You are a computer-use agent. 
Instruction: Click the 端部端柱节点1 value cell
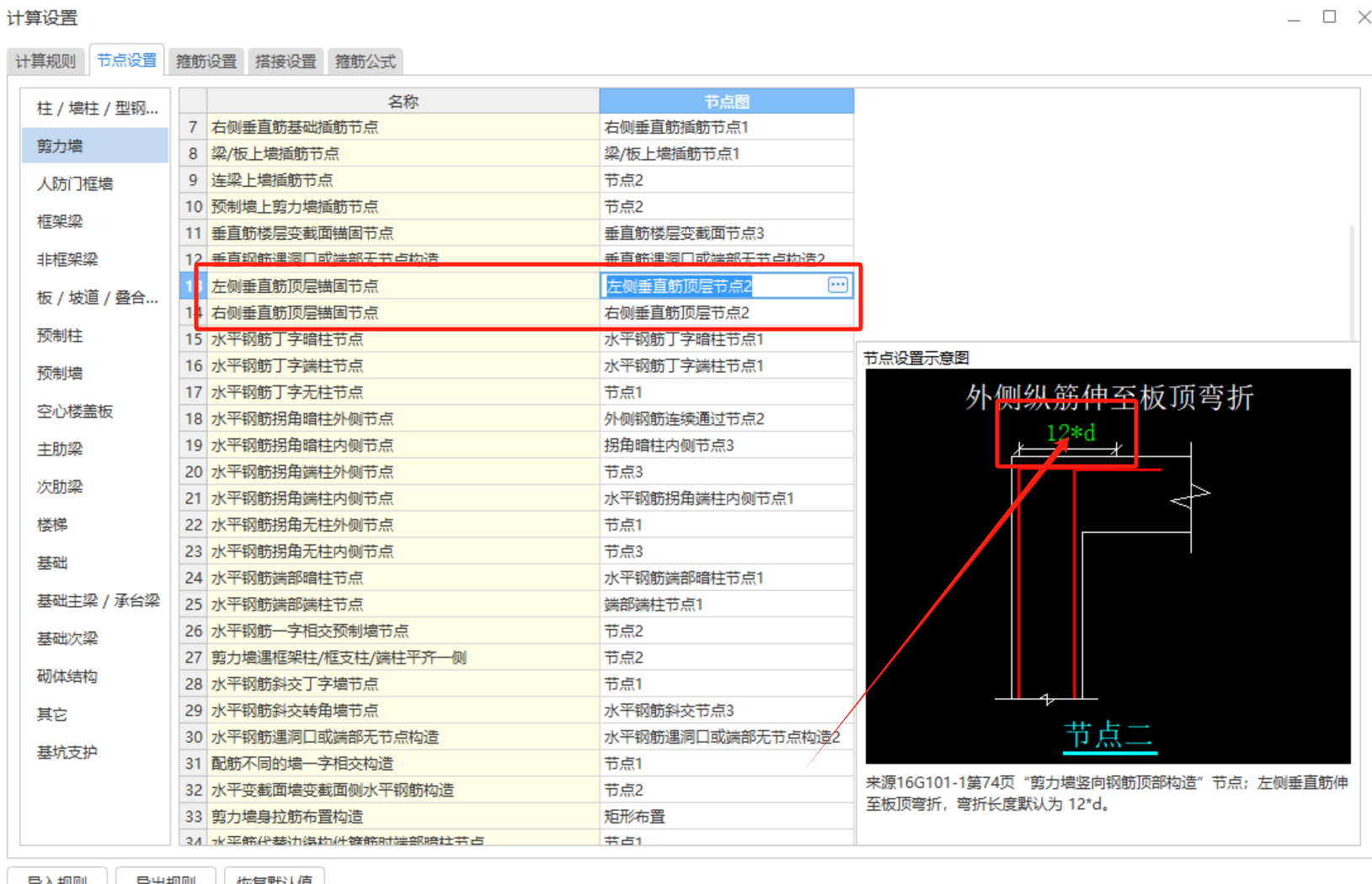tap(727, 604)
